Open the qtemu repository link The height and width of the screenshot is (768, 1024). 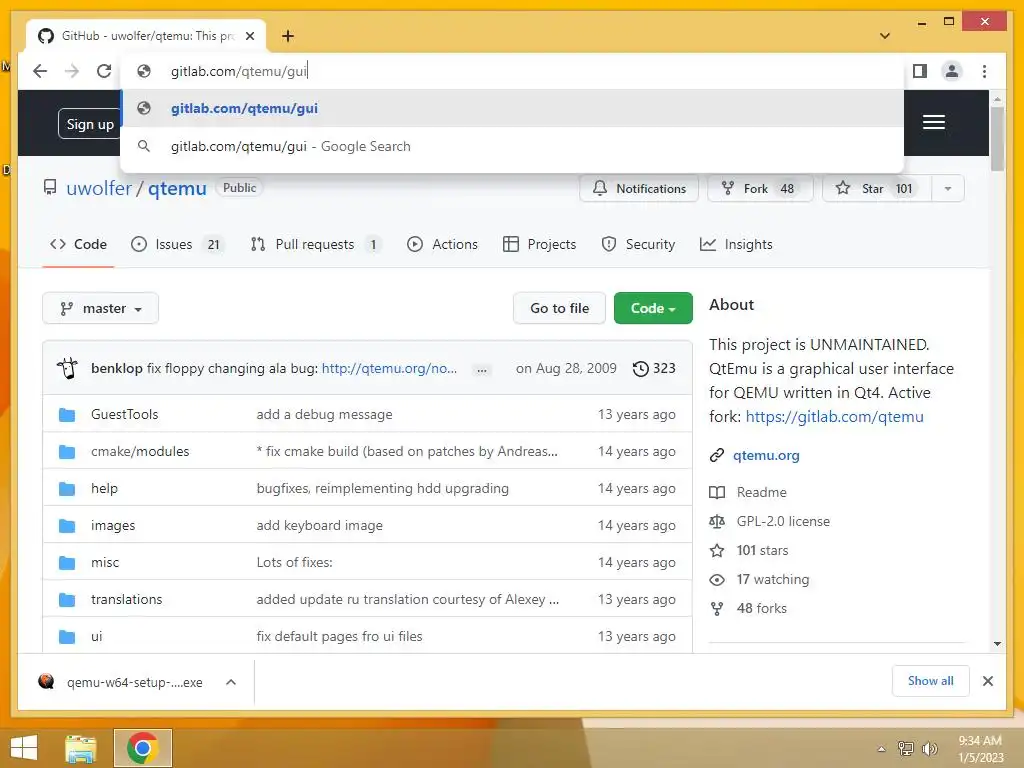[x=177, y=188]
